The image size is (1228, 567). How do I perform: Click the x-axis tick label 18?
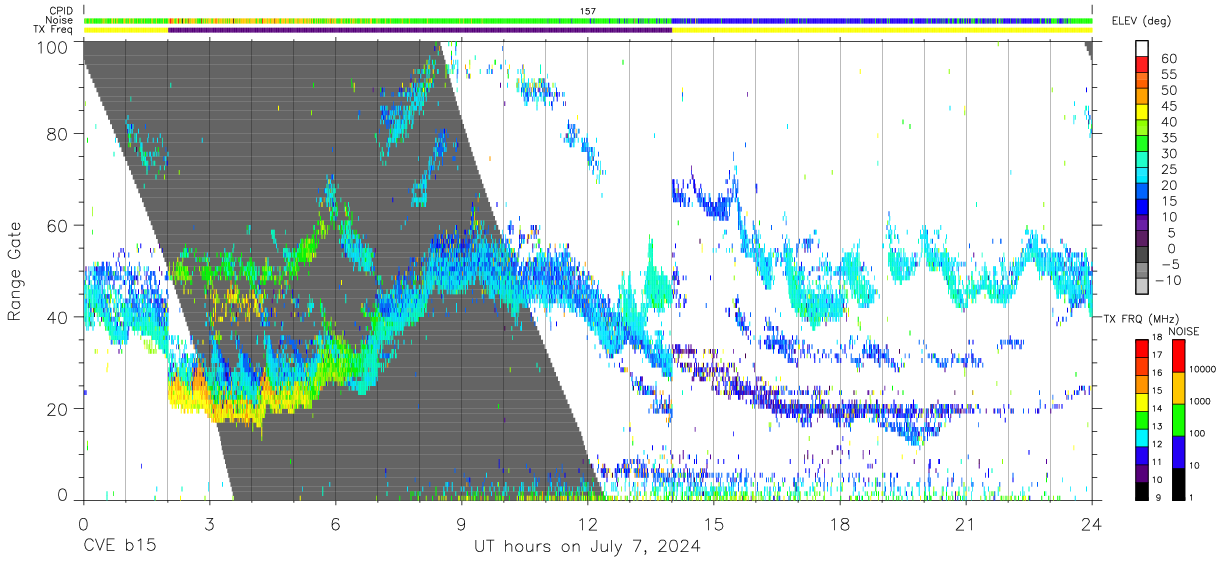tap(840, 525)
